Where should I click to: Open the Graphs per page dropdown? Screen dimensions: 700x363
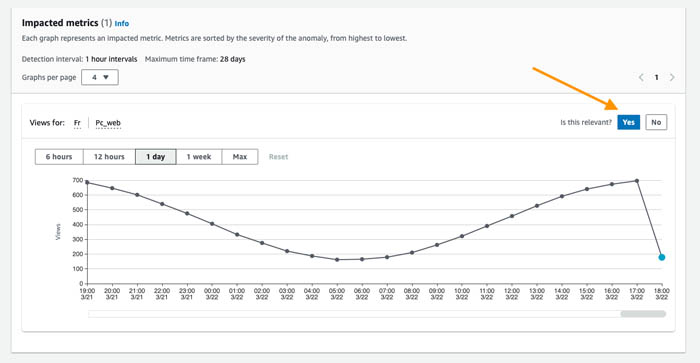(100, 77)
